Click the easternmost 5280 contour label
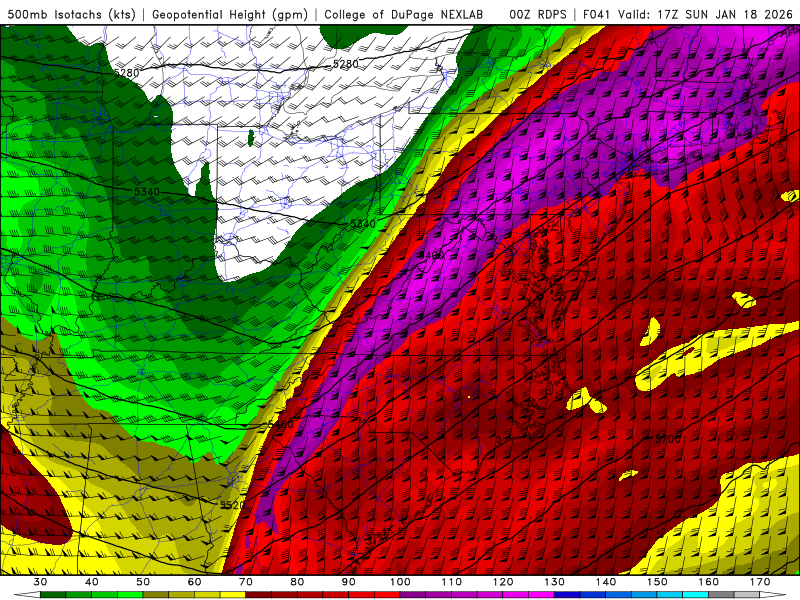Viewport: 800px width, 600px height. [345, 64]
